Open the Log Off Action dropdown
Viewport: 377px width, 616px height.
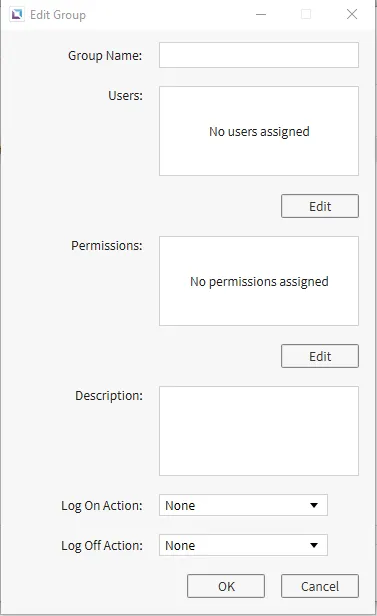(x=243, y=545)
